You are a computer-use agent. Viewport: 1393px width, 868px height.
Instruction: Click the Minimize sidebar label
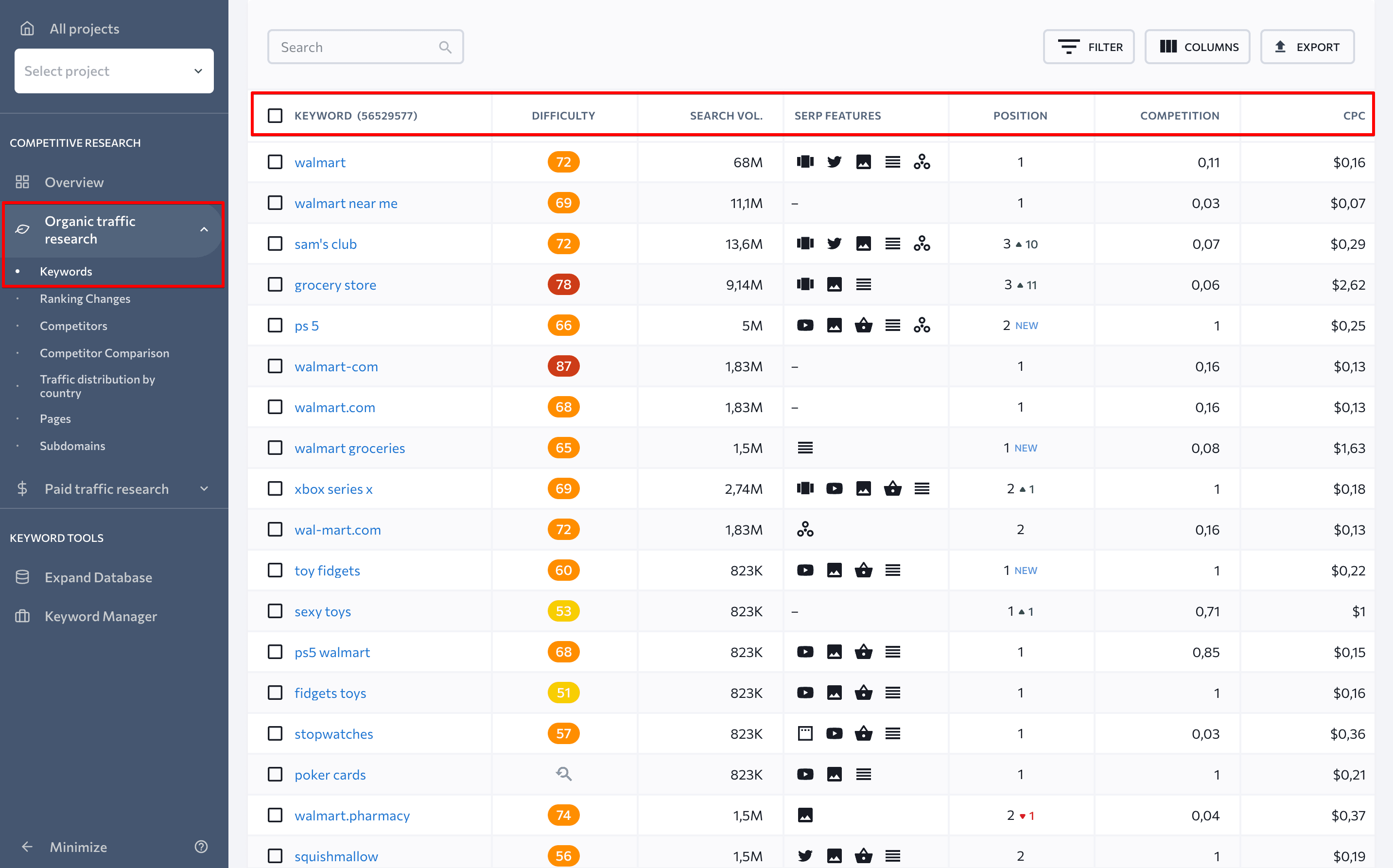(x=78, y=847)
